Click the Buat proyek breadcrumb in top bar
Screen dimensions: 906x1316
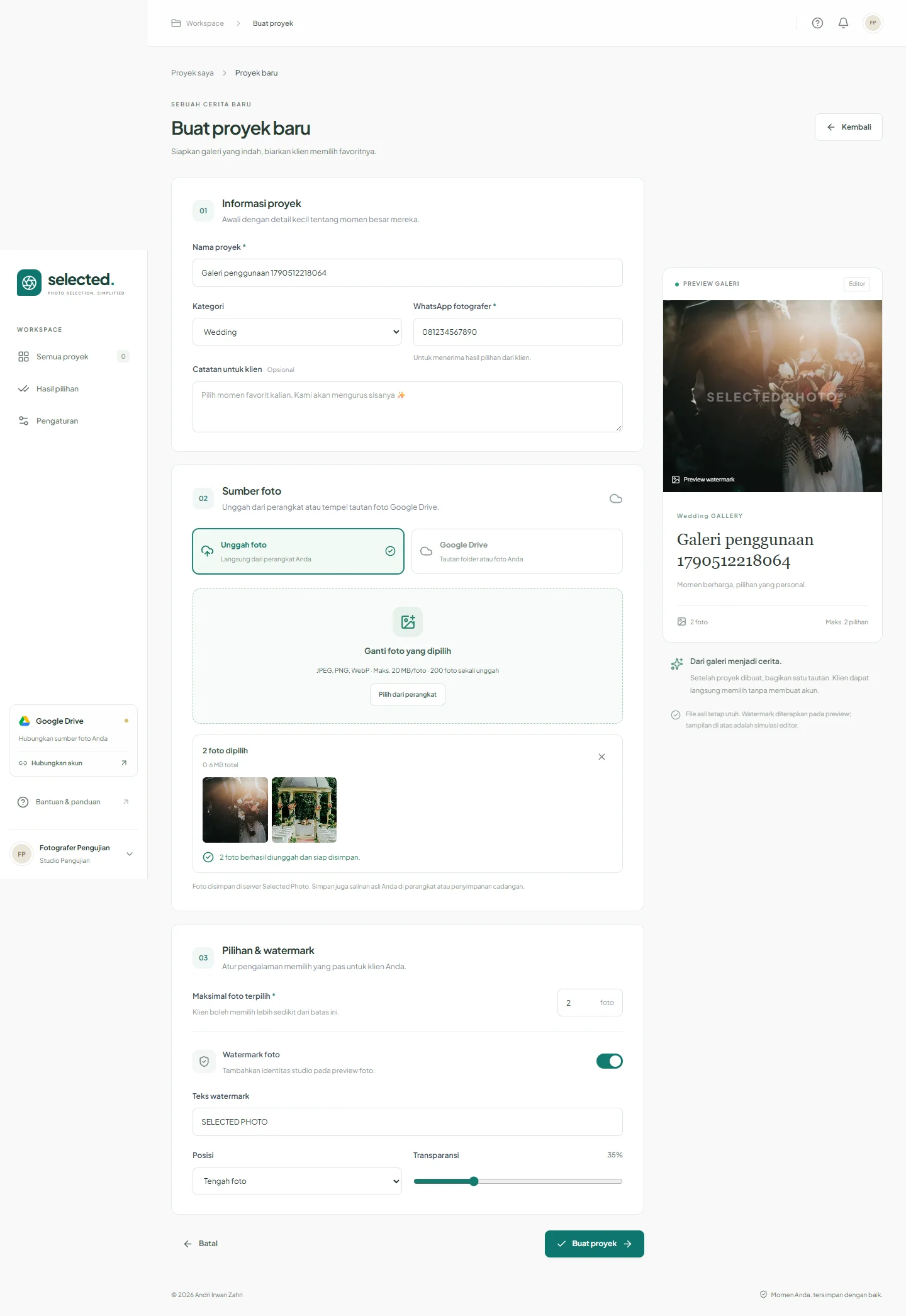[x=273, y=23]
